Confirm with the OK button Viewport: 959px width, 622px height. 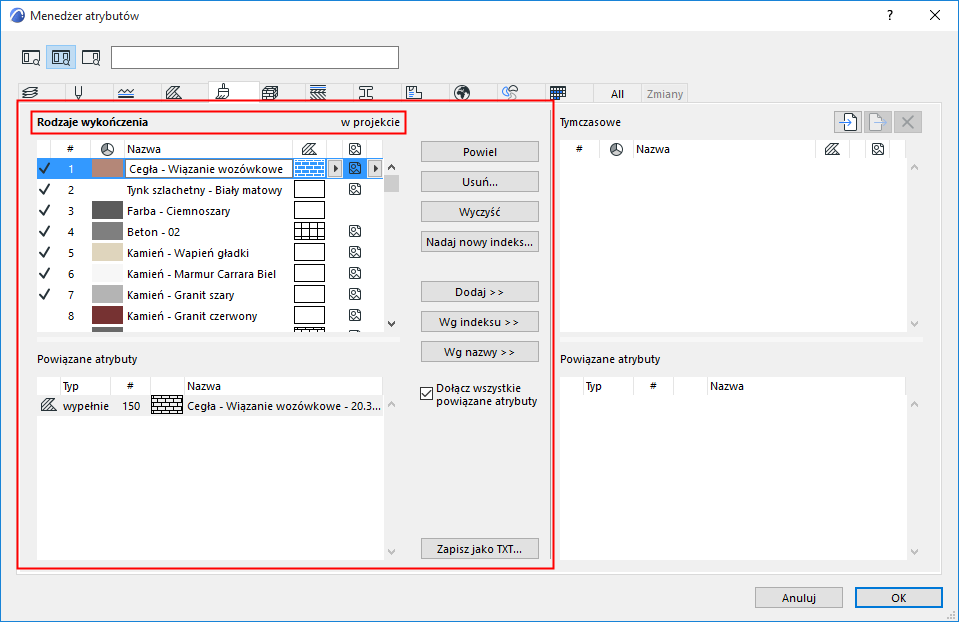[898, 598]
